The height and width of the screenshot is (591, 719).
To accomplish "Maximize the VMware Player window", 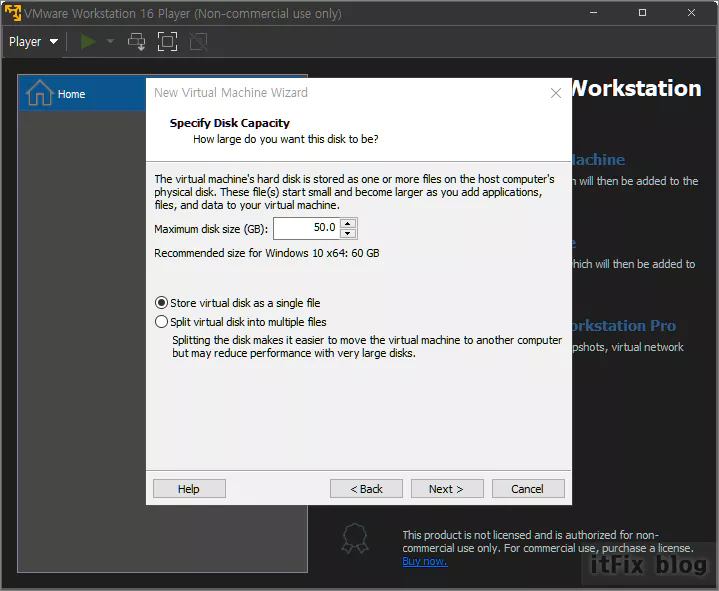I will [x=642, y=13].
